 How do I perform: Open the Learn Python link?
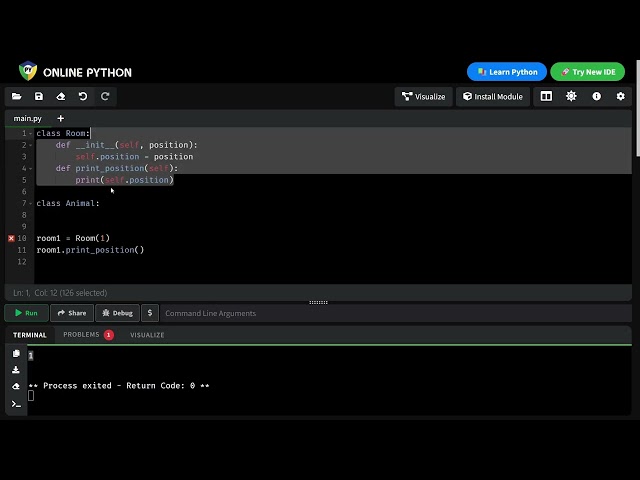(507, 72)
